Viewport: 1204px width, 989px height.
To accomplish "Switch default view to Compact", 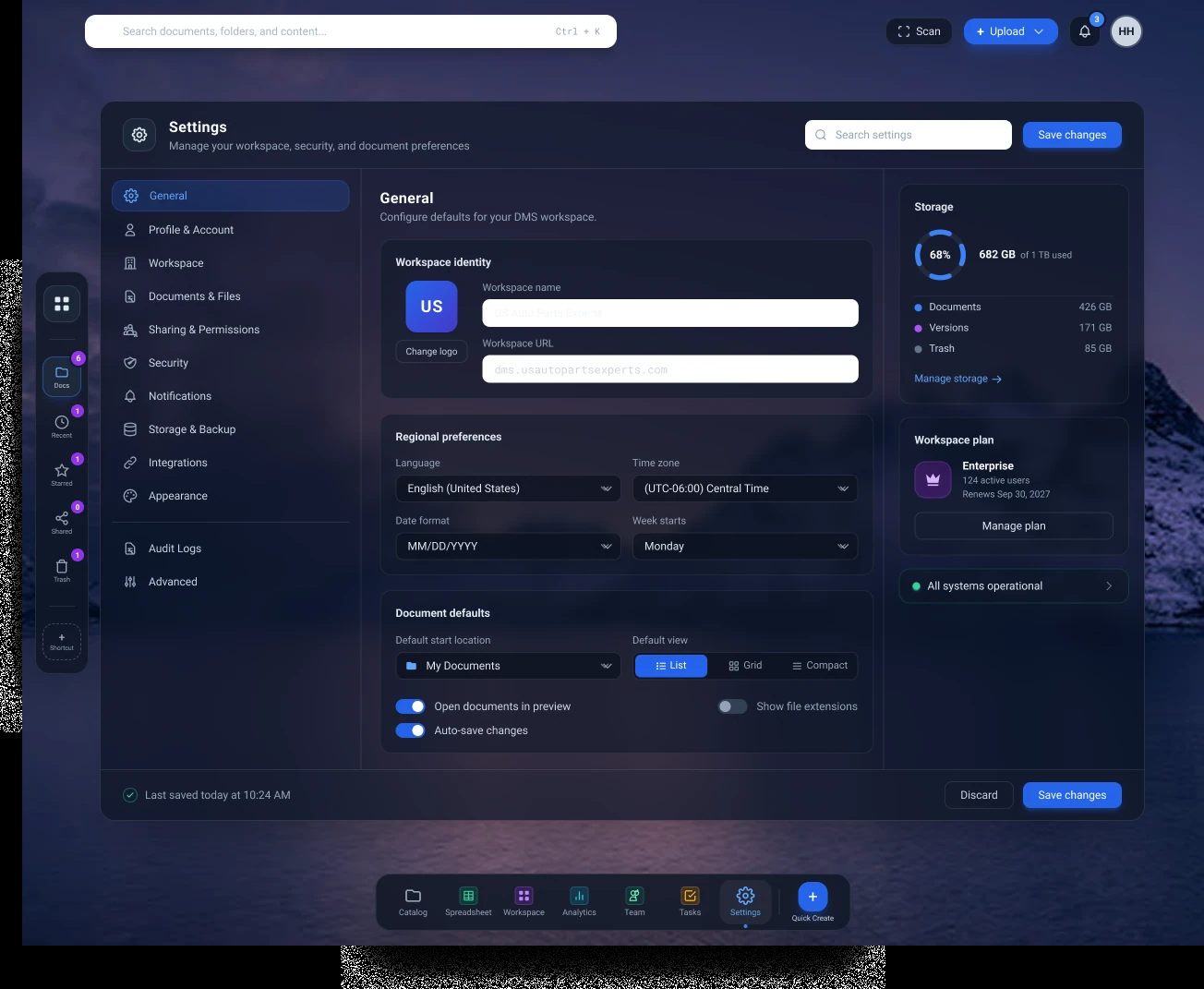I will (819, 666).
